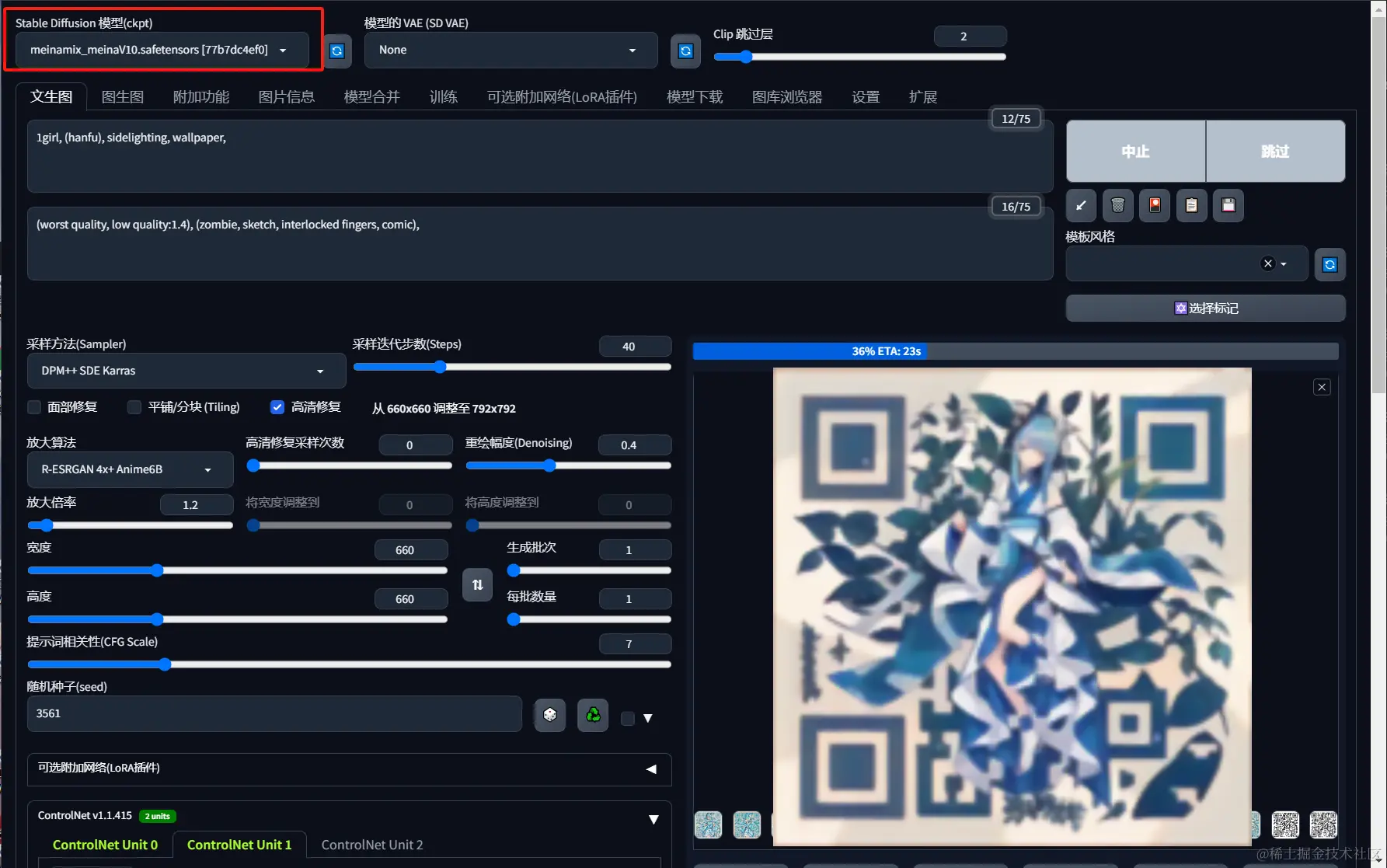Open the 扩展 extensions tab

pos(923,96)
